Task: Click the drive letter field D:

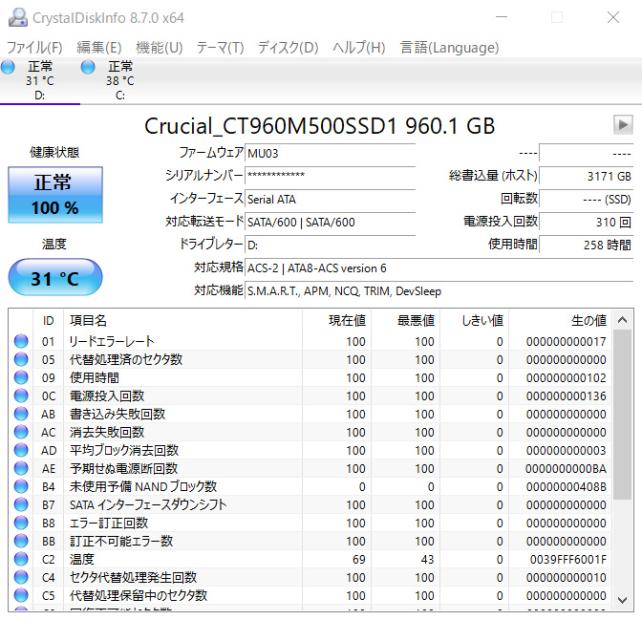Action: (x=330, y=245)
